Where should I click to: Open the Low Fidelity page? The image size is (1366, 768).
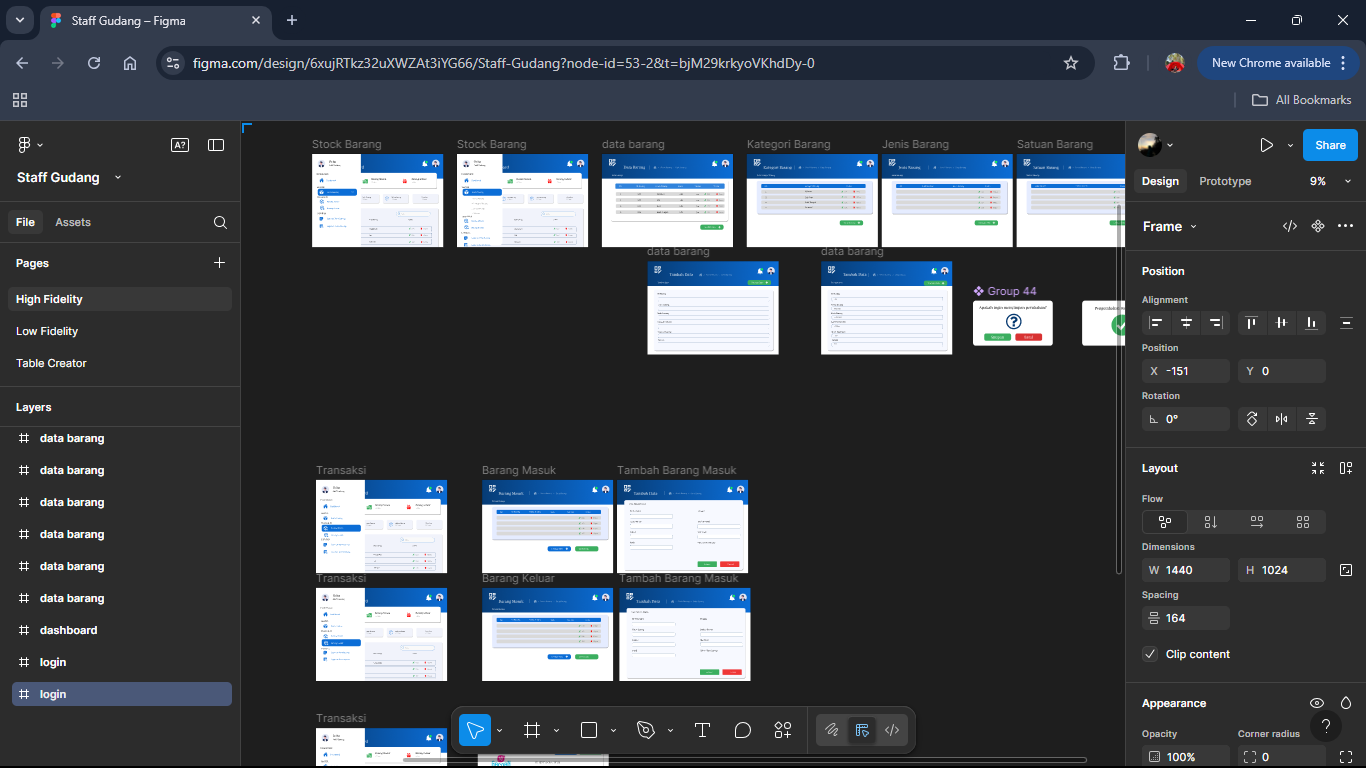click(47, 331)
